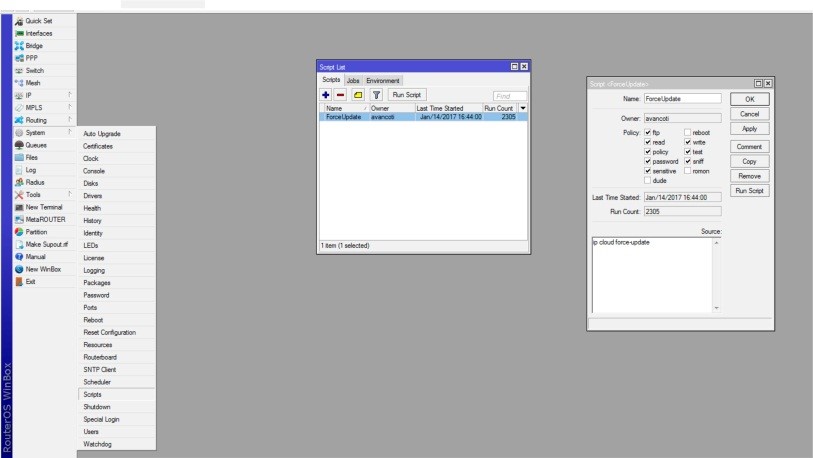
Task: Click the yellow comment icon in Script List
Action: 357,95
